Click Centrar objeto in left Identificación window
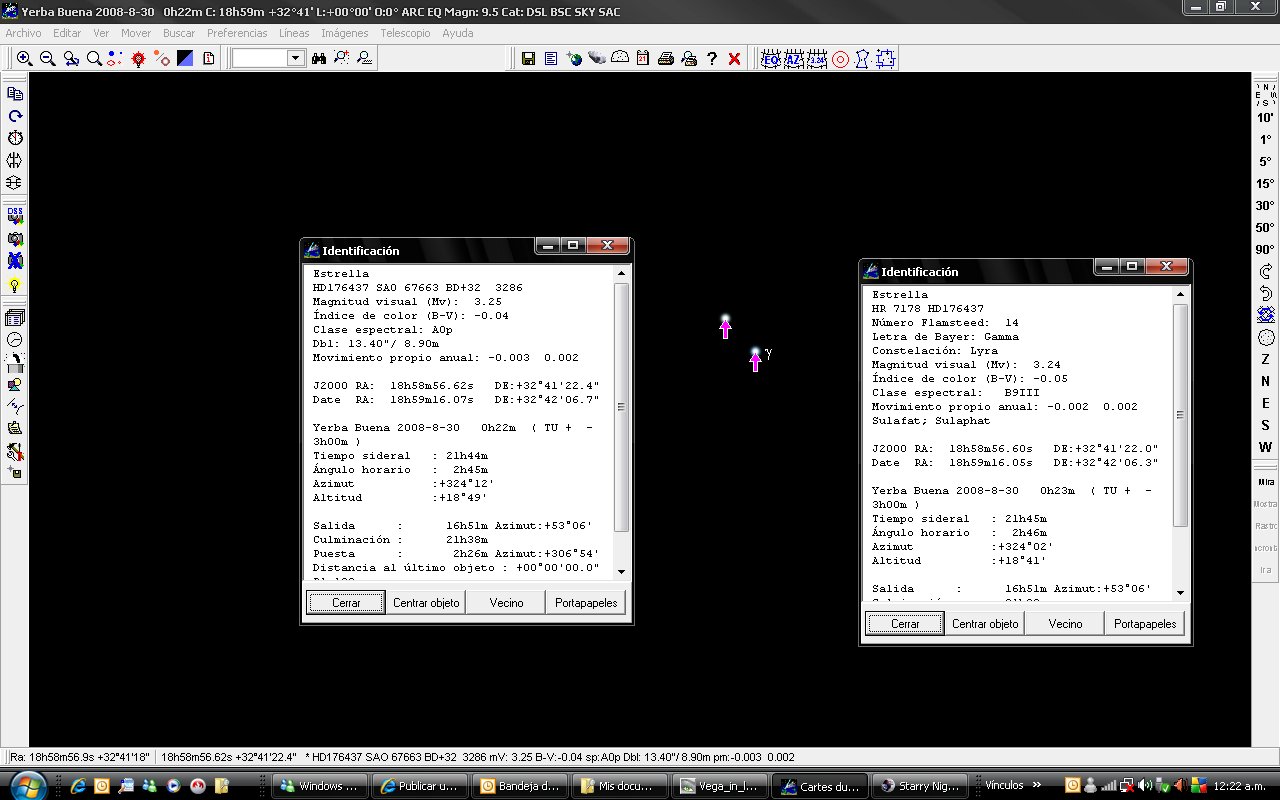This screenshot has height=800, width=1280. point(426,603)
